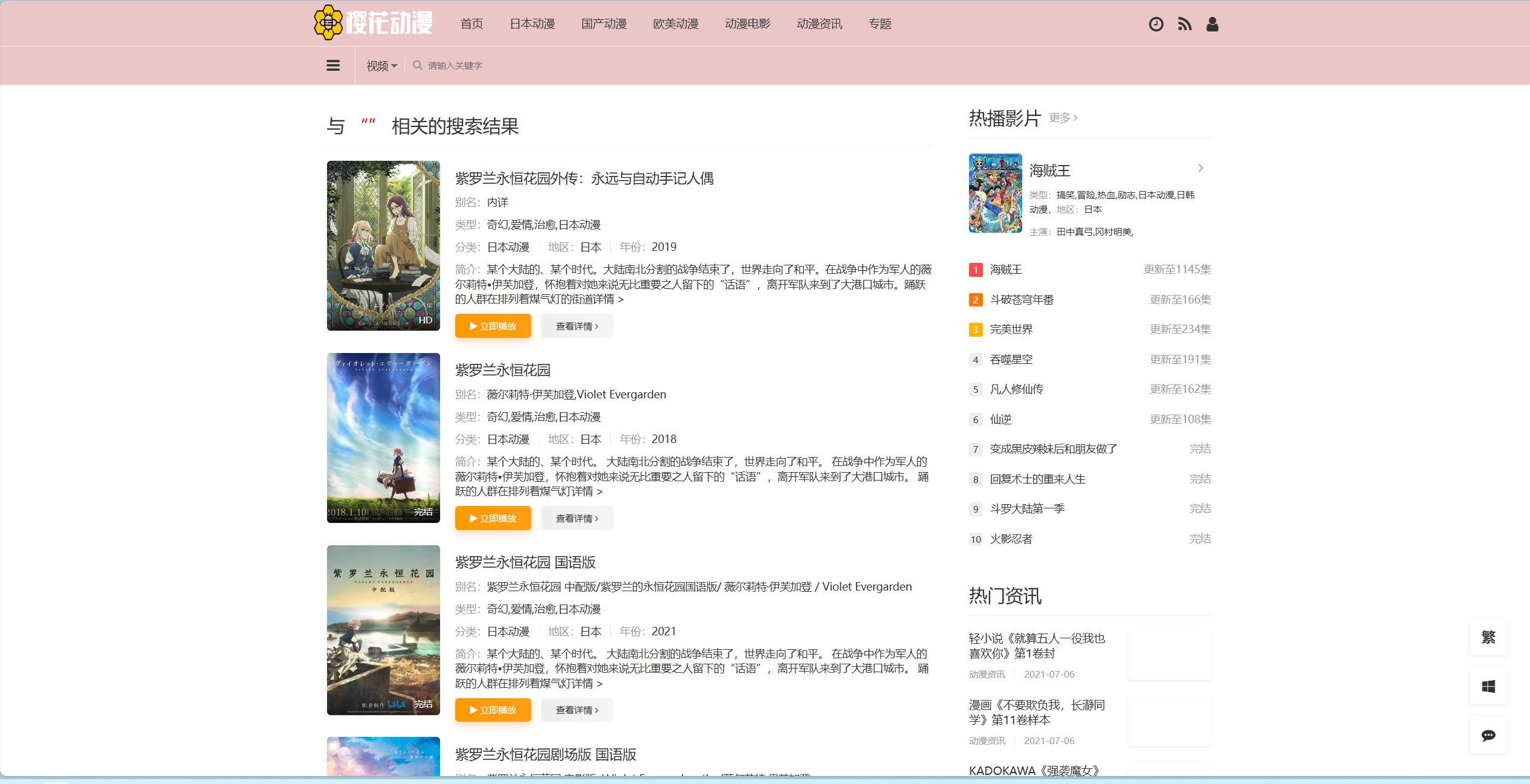
Task: Open the user account icon
Action: [x=1212, y=24]
